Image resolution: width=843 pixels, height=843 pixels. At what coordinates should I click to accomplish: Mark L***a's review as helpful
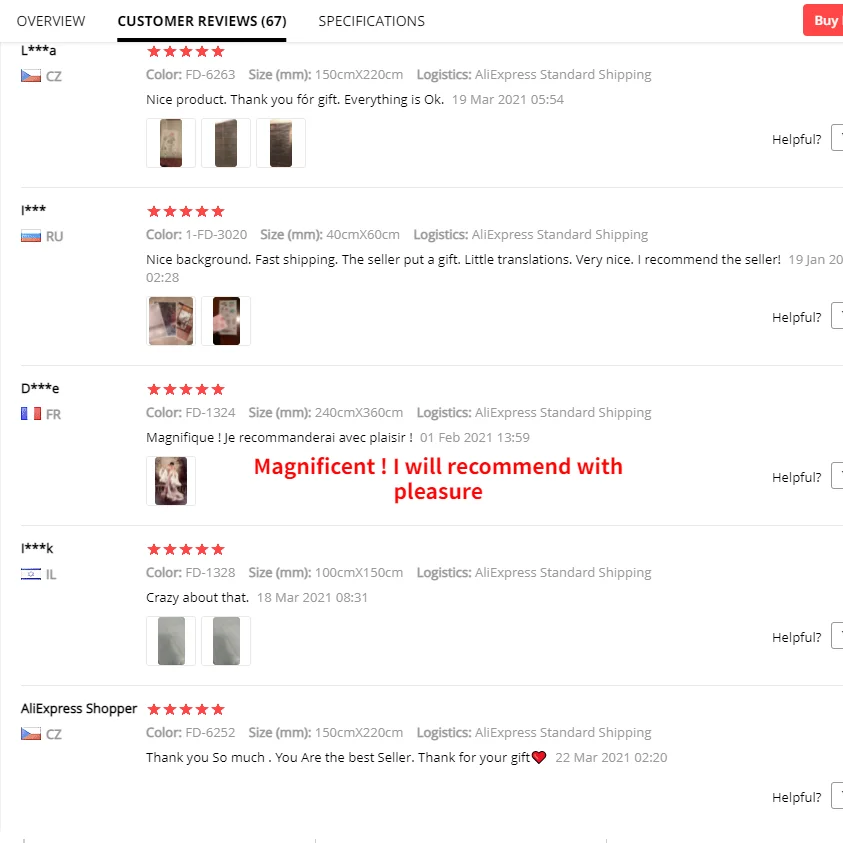click(x=837, y=139)
